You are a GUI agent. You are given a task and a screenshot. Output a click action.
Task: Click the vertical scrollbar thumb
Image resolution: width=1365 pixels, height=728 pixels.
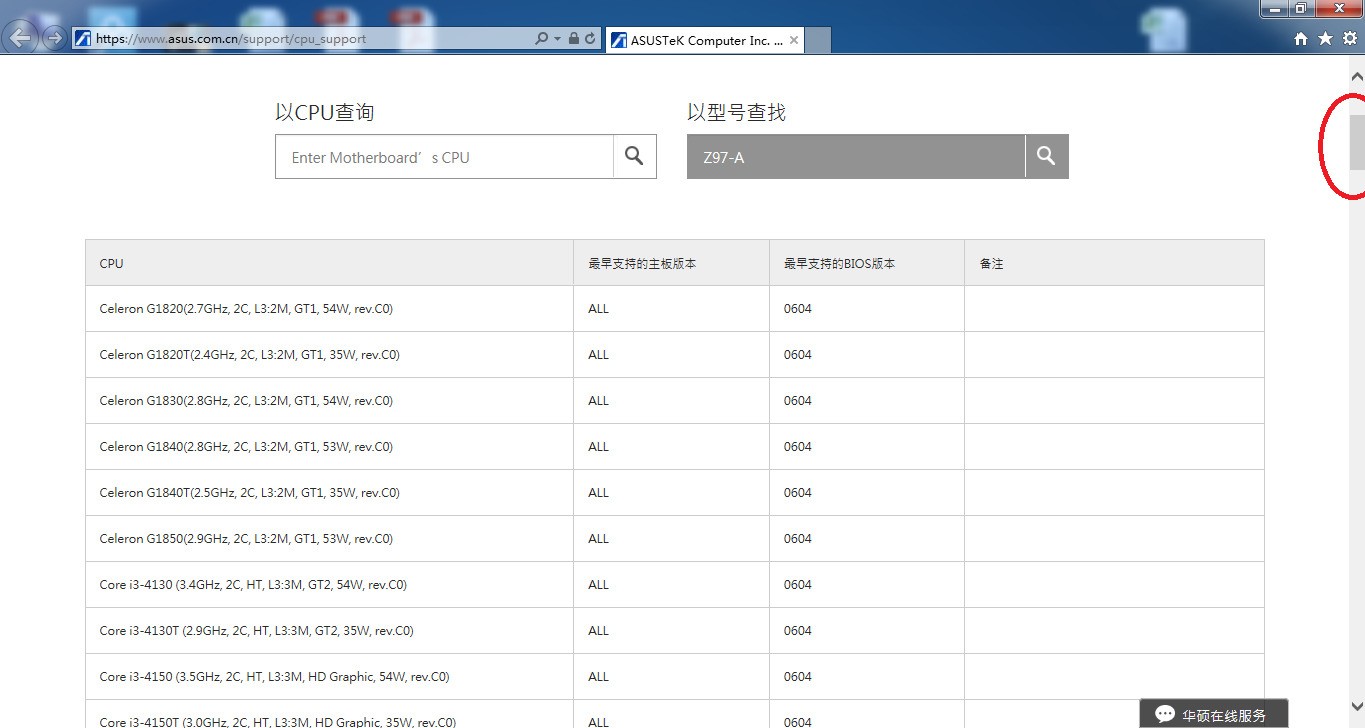click(x=1357, y=142)
